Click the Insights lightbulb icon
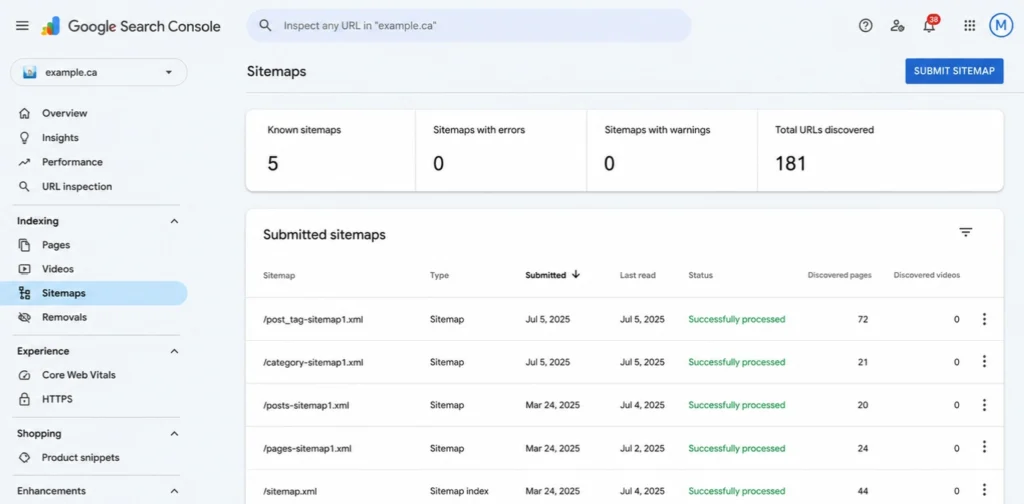Screen dimensions: 1024x504 pos(25,138)
